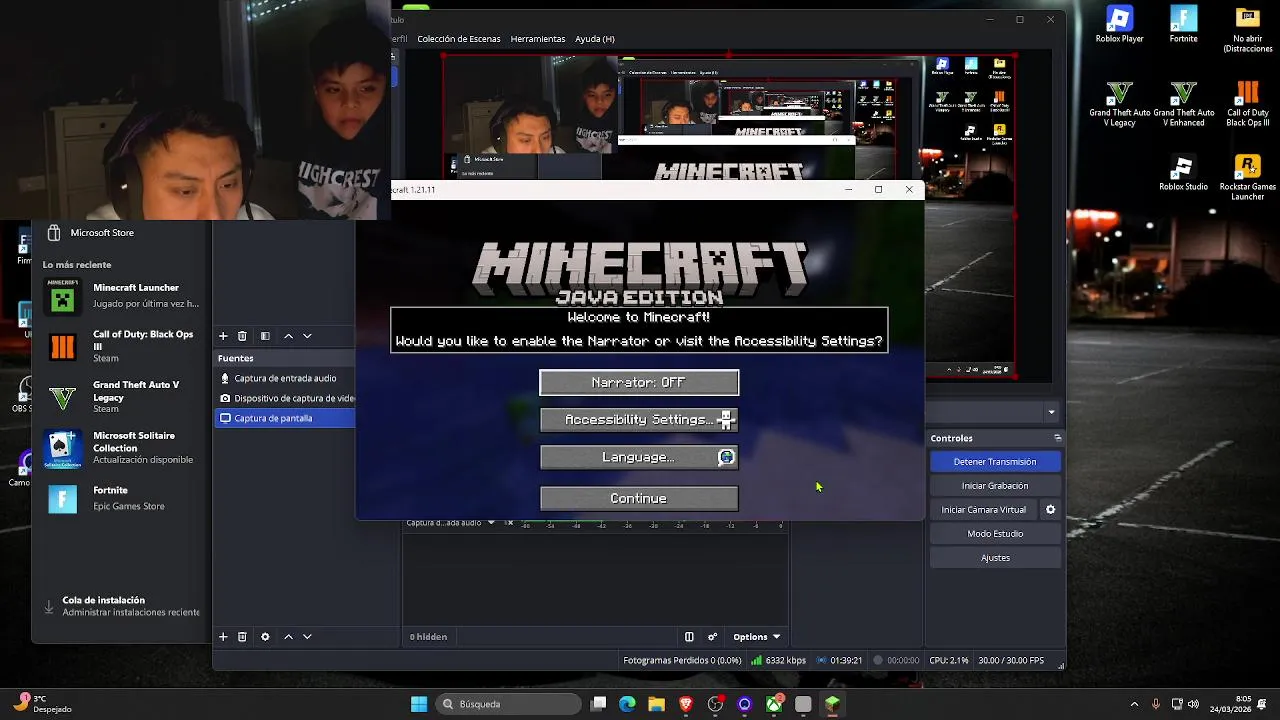Image resolution: width=1280 pixels, height=720 pixels.
Task: Open the mixer Options dropdown
Action: point(756,637)
